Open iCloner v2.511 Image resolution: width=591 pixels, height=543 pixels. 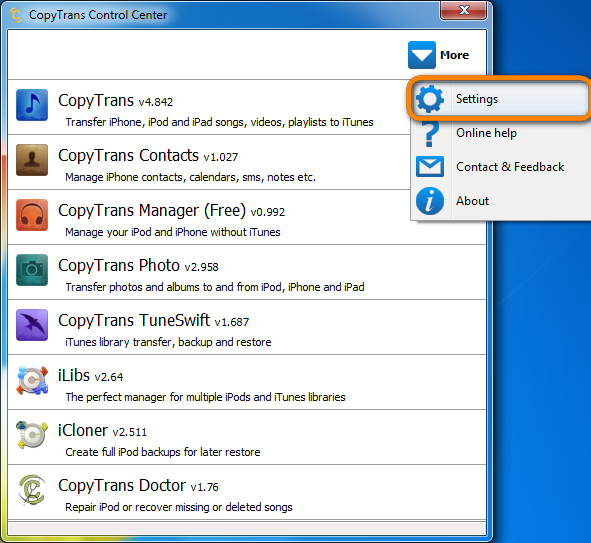pos(247,437)
